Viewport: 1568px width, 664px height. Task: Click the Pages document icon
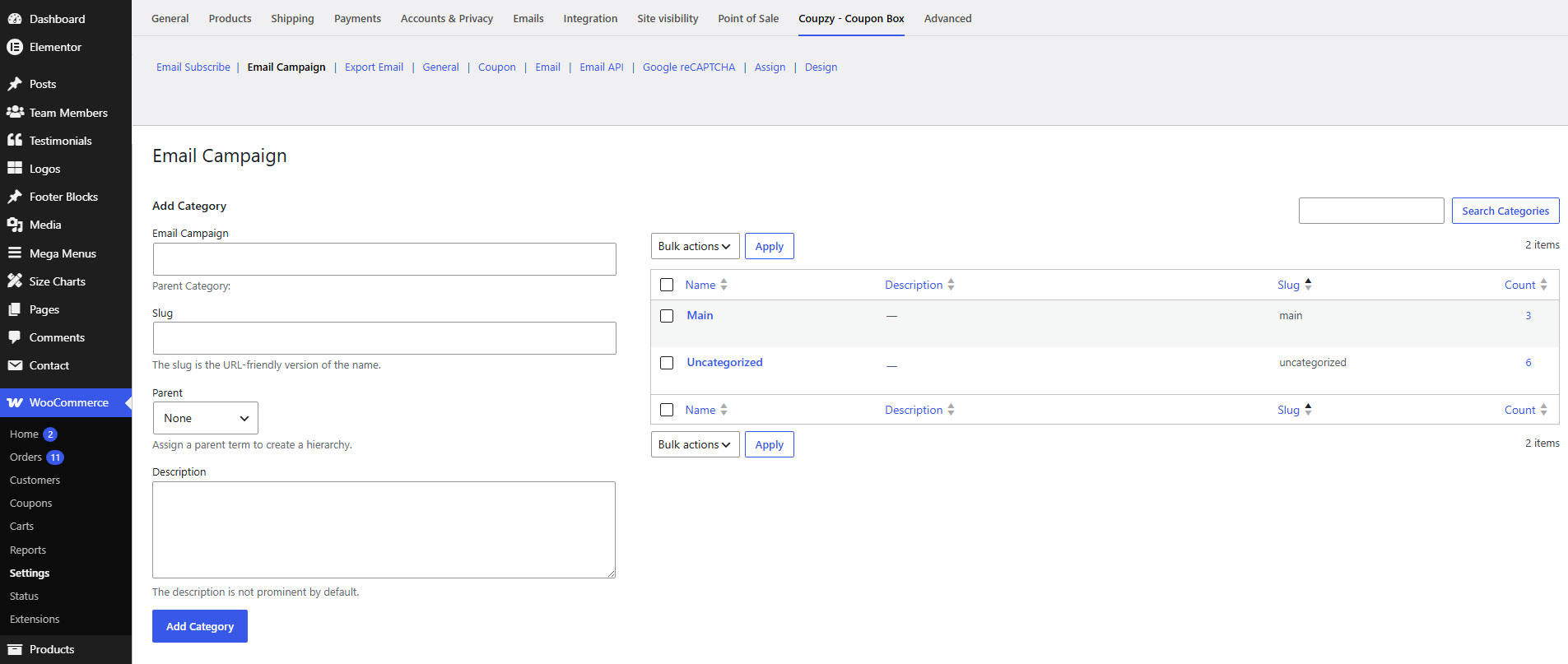click(15, 309)
